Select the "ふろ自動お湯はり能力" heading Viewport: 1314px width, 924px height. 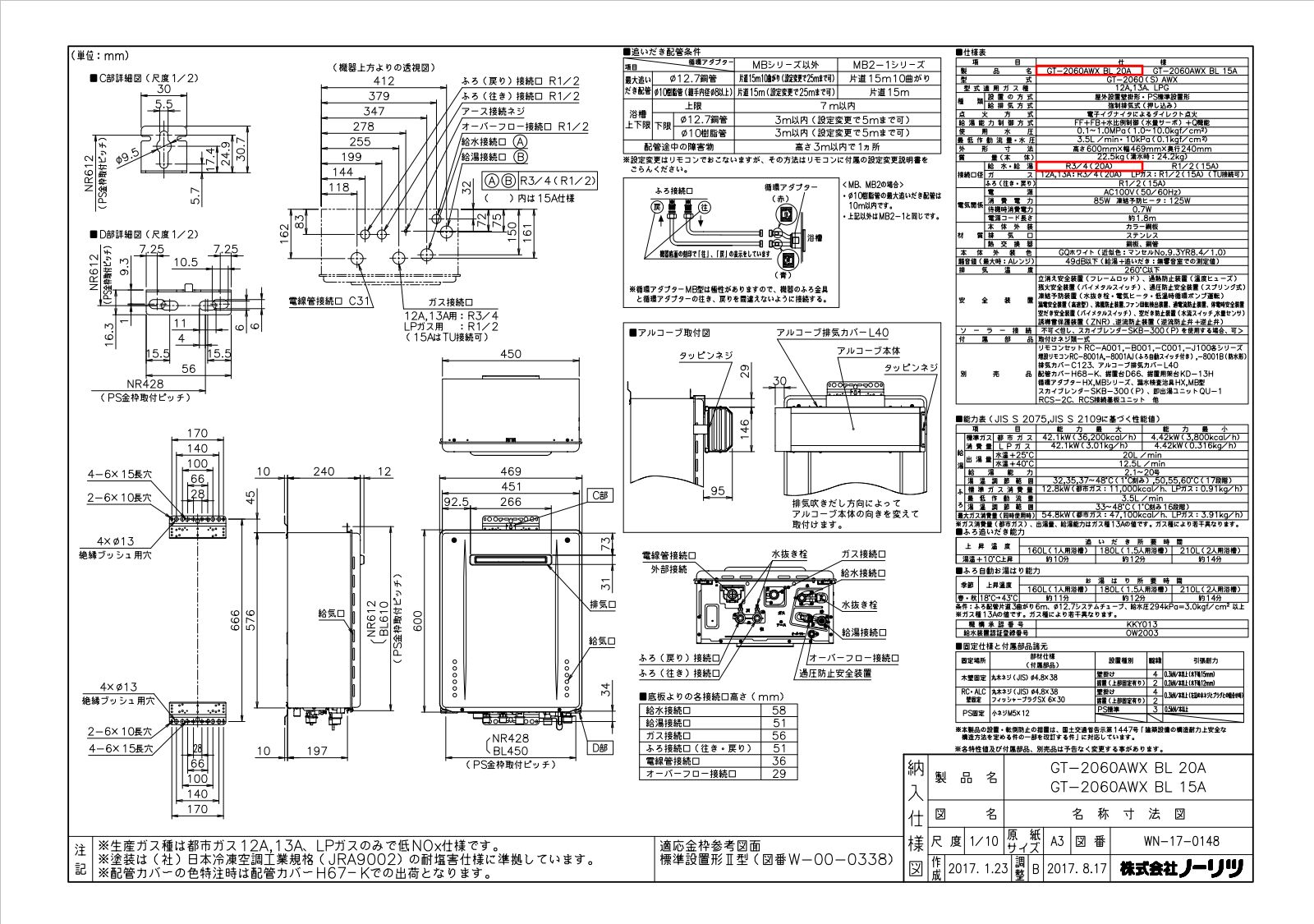(999, 570)
